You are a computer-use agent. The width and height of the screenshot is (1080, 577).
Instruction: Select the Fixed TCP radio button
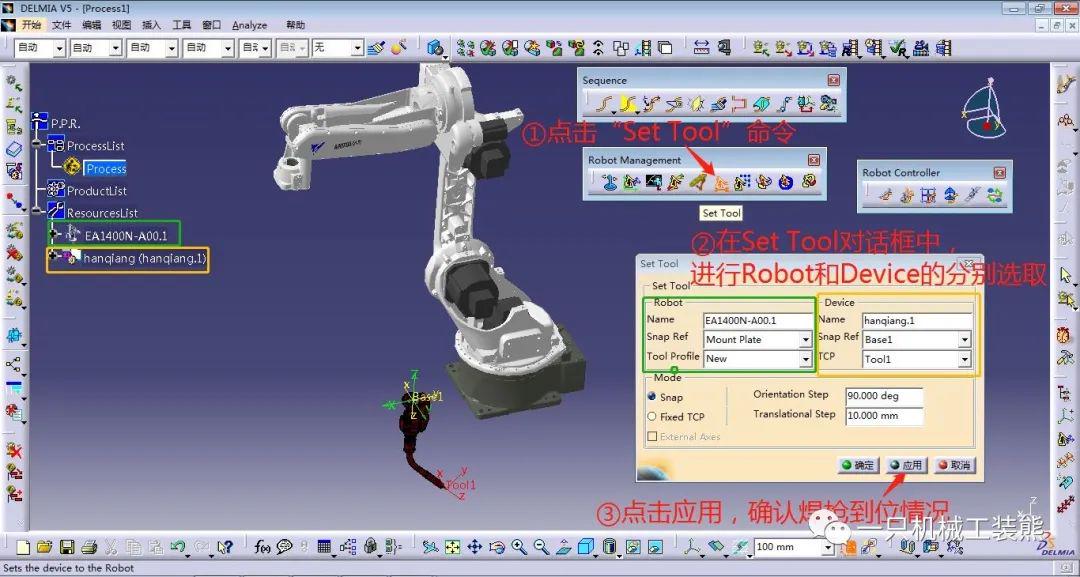pyautogui.click(x=652, y=416)
